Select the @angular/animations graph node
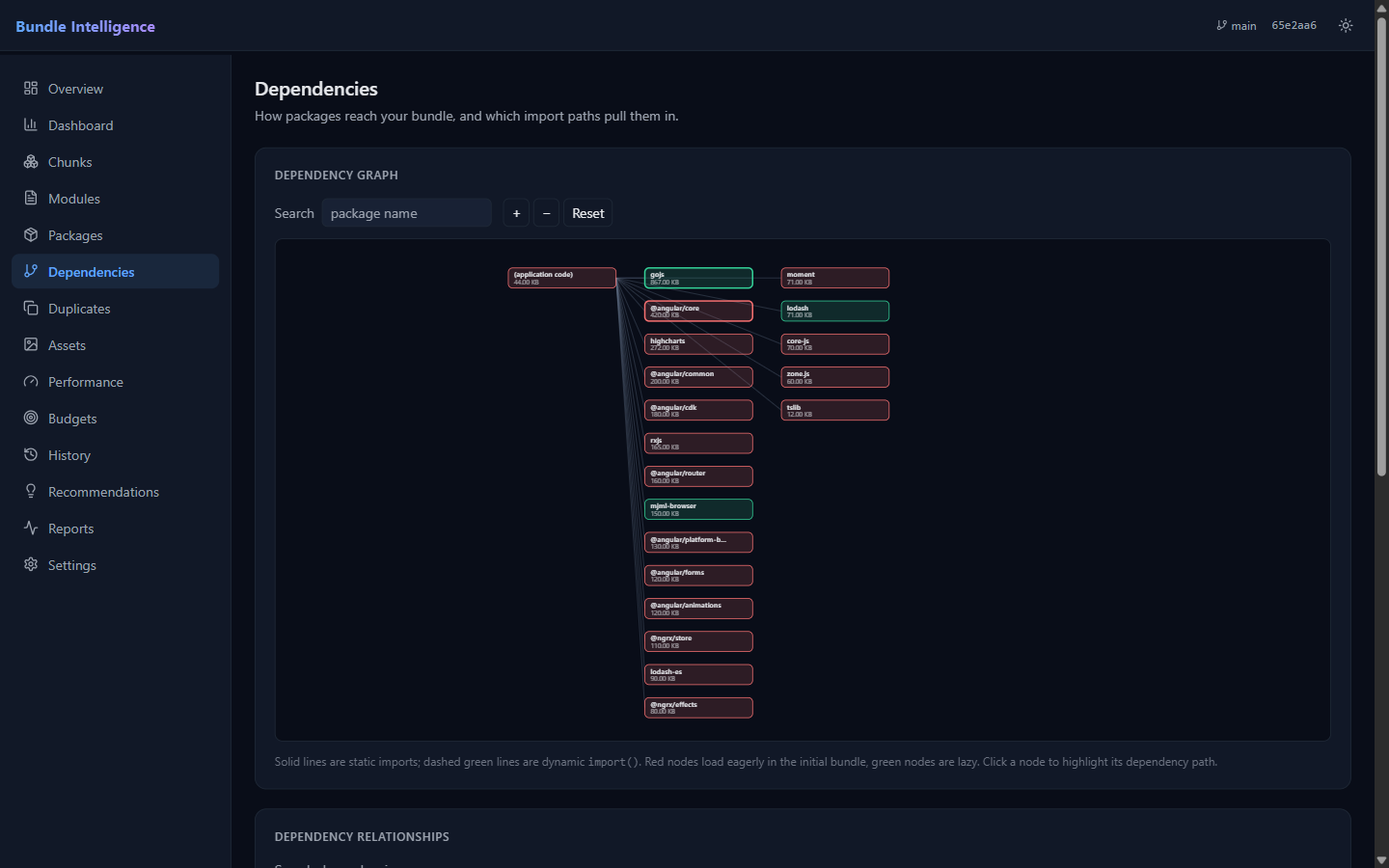This screenshot has height=868, width=1389. point(698,609)
